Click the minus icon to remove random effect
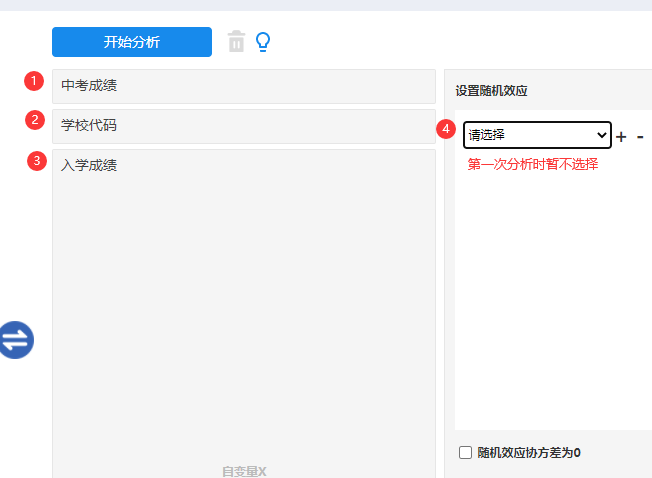 (640, 136)
